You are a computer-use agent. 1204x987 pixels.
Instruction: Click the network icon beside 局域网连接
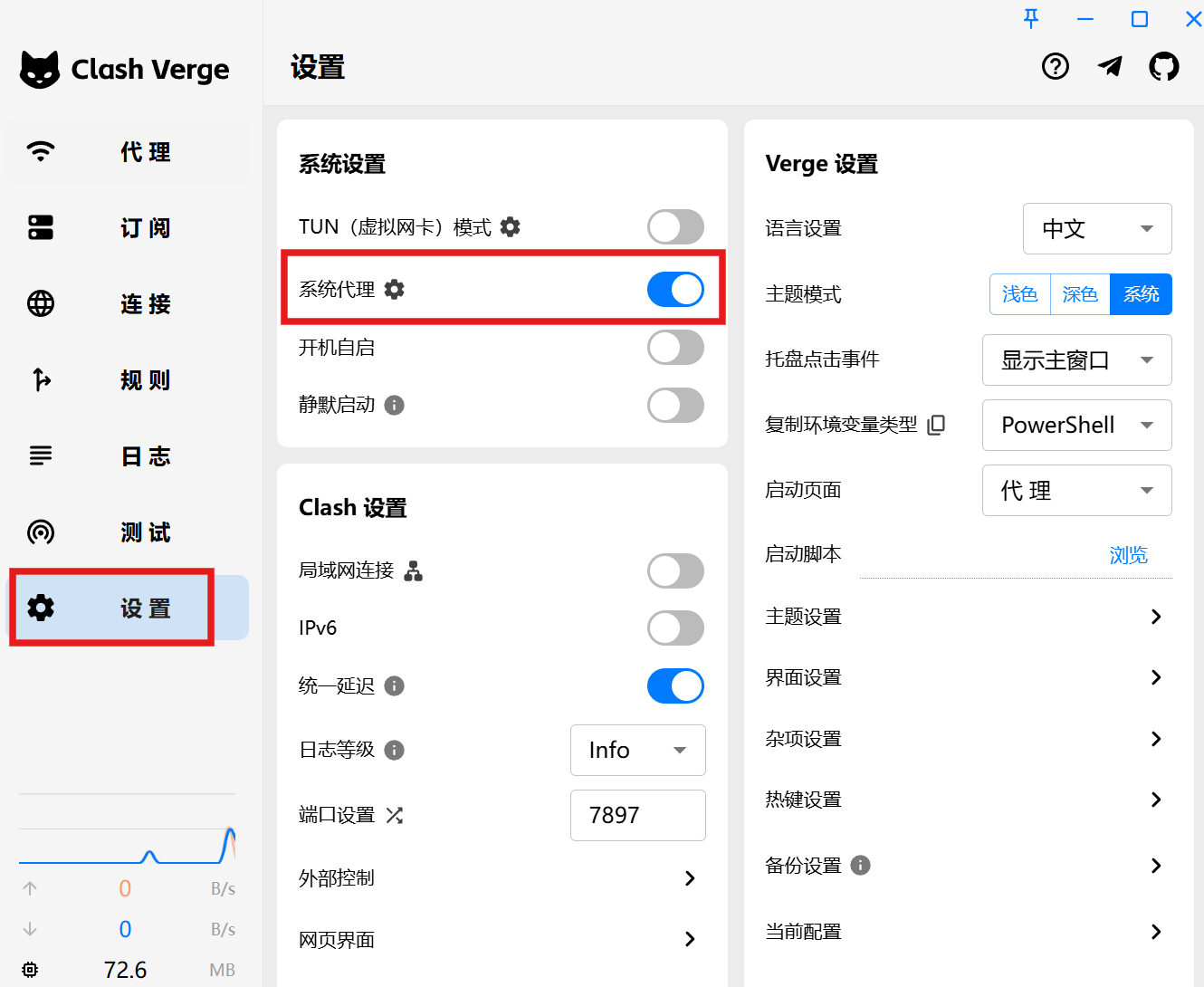[x=414, y=571]
